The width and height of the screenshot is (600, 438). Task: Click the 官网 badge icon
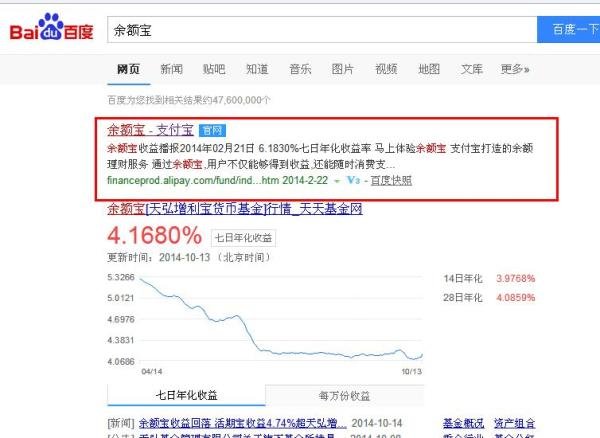tap(212, 130)
